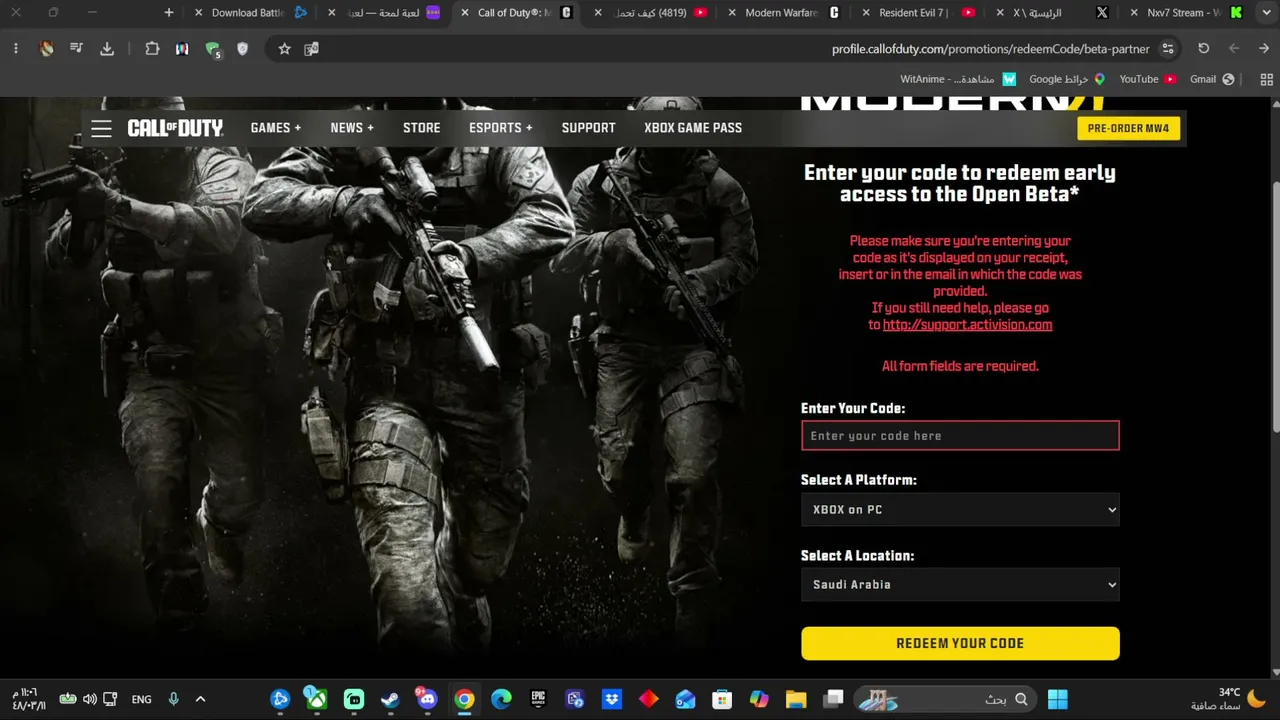The image size is (1280, 720).
Task: Open the Gmail bookmark
Action: 1212,79
